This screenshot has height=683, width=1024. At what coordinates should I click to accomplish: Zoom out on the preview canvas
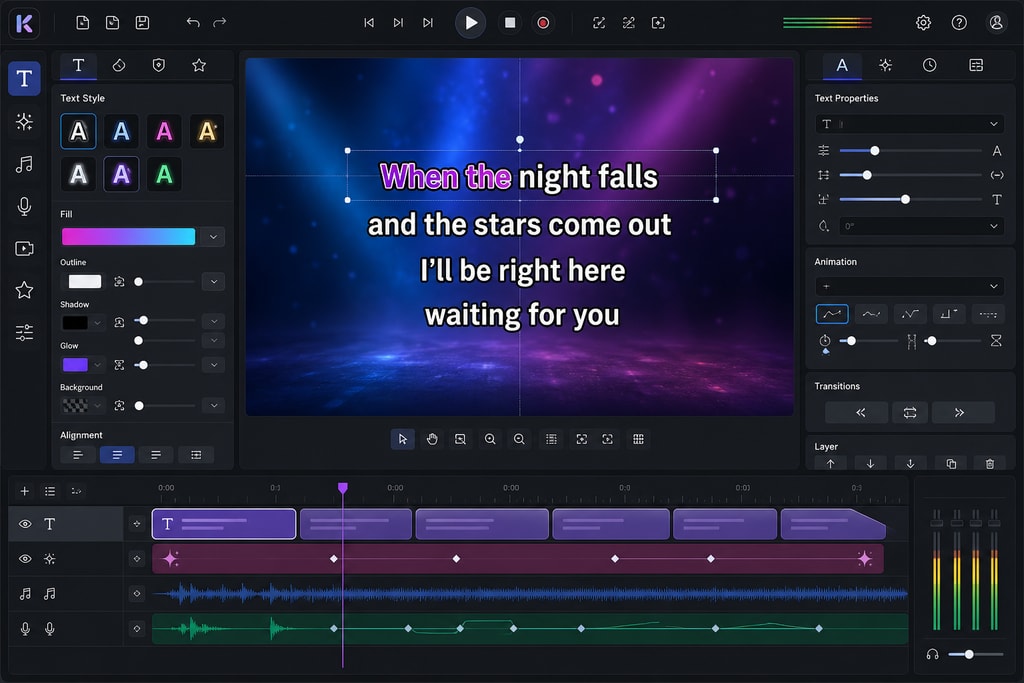coord(519,439)
